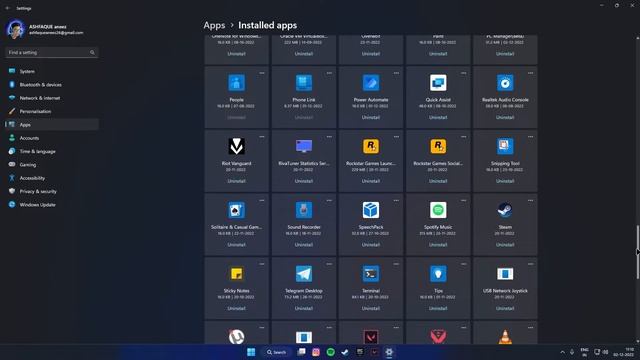Viewport: 640px width, 360px height.
Task: Click the Phone Link app icon
Action: [x=304, y=83]
